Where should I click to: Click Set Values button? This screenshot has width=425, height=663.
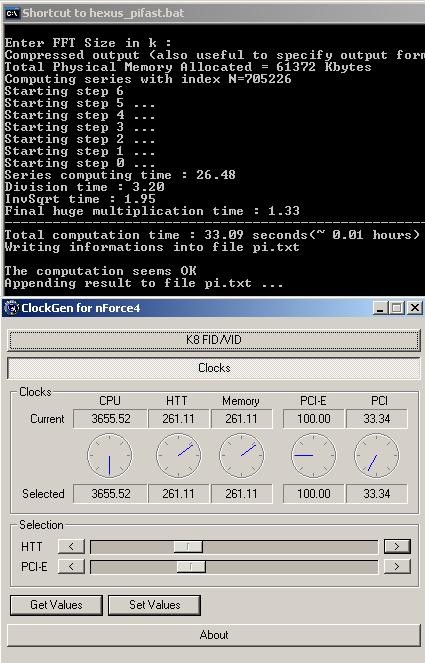pos(154,605)
